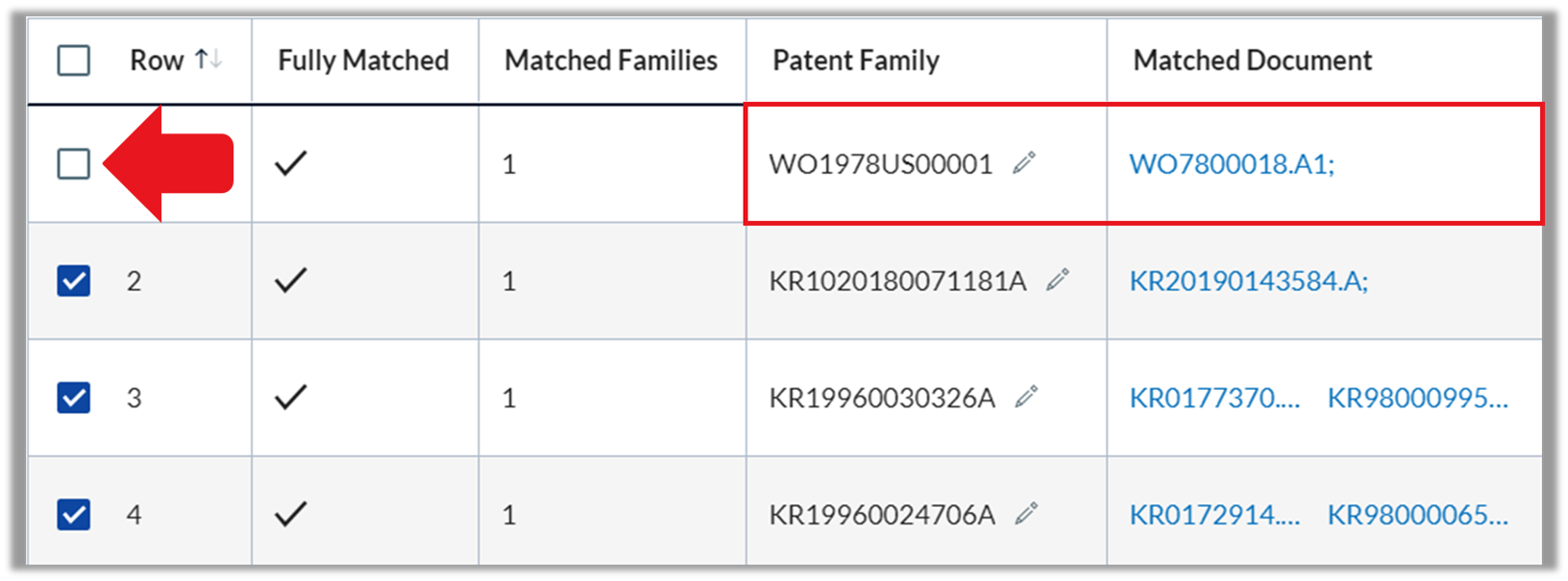The height and width of the screenshot is (581, 1568).
Task: Open truncated KR0172914 document link
Action: 1214,515
